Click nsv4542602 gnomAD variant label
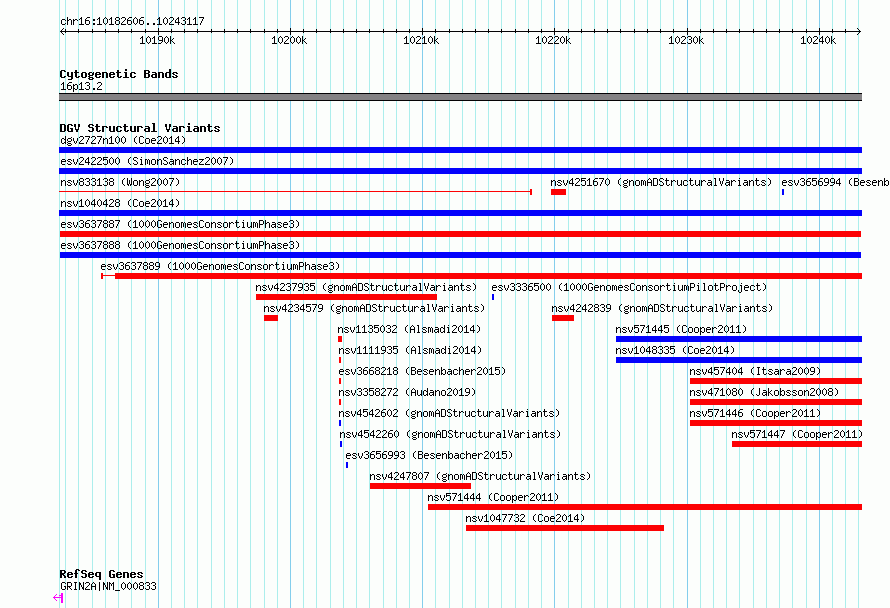The image size is (890, 608). pos(449,413)
